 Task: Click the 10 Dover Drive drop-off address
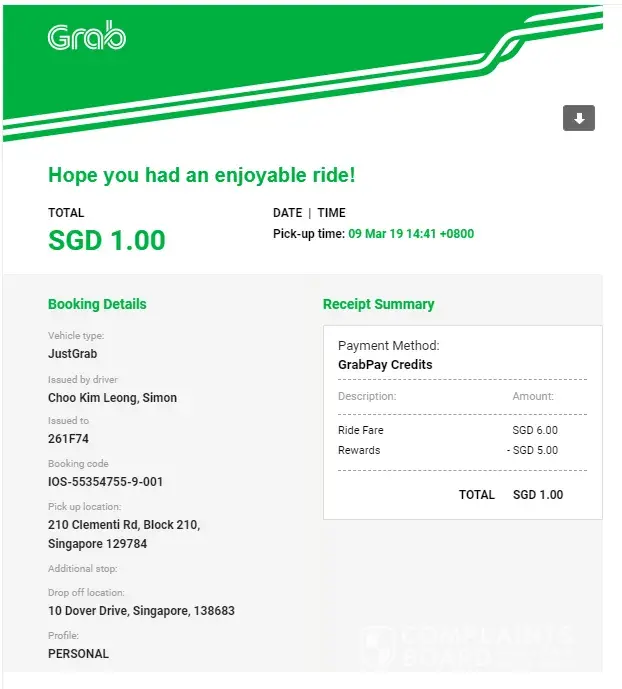point(141,611)
